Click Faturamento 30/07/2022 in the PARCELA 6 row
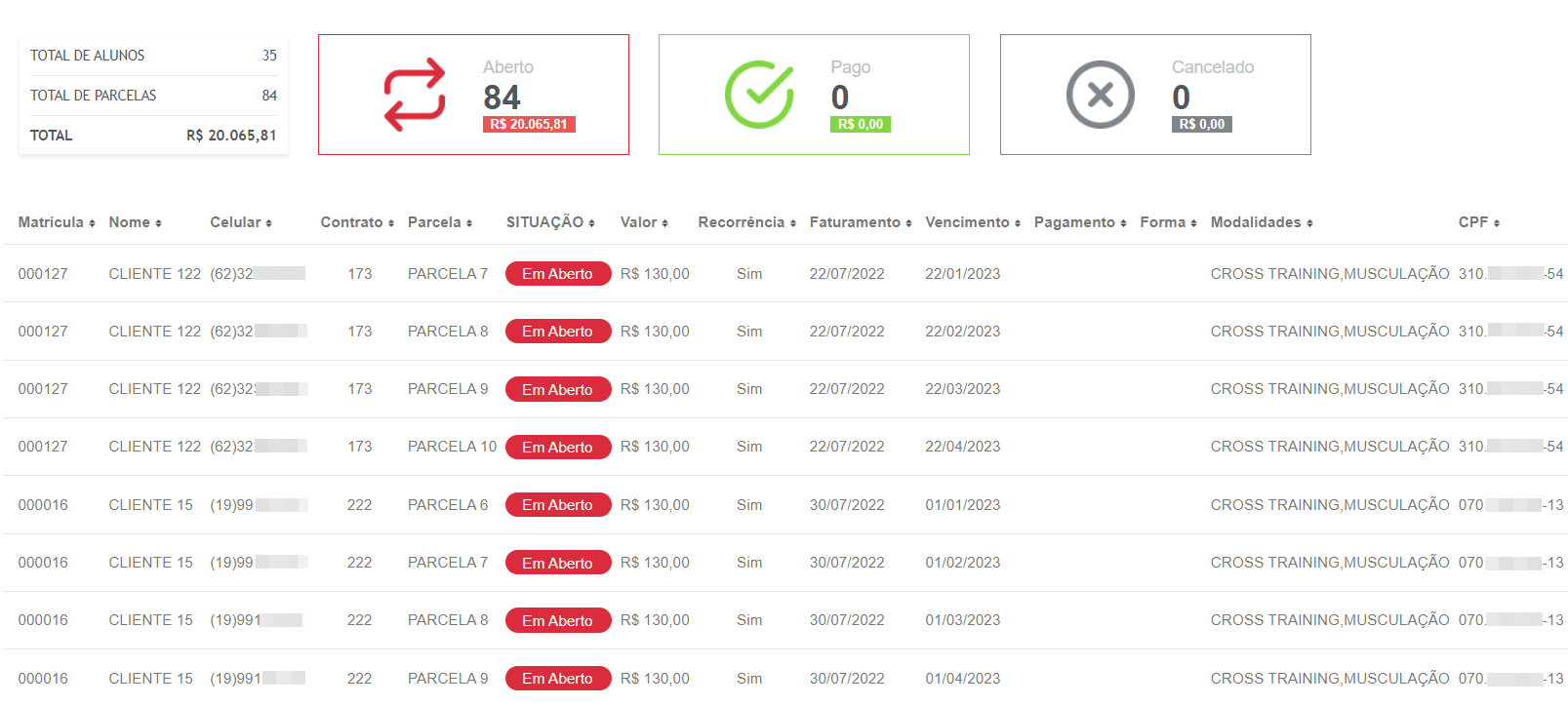 pyautogui.click(x=847, y=505)
